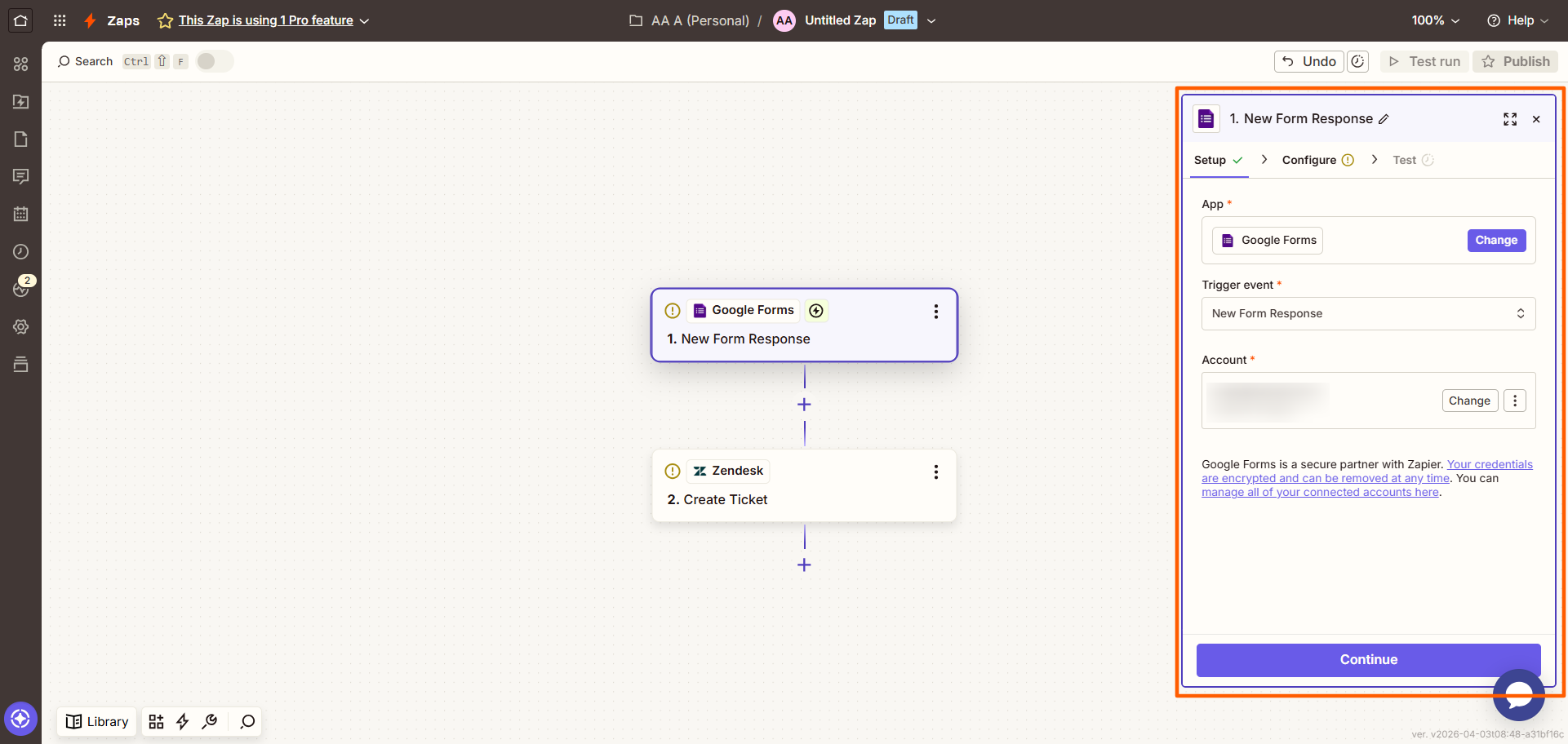The image size is (1568, 744).
Task: Open the Untitled Zap name dropdown arrow
Action: (x=931, y=21)
